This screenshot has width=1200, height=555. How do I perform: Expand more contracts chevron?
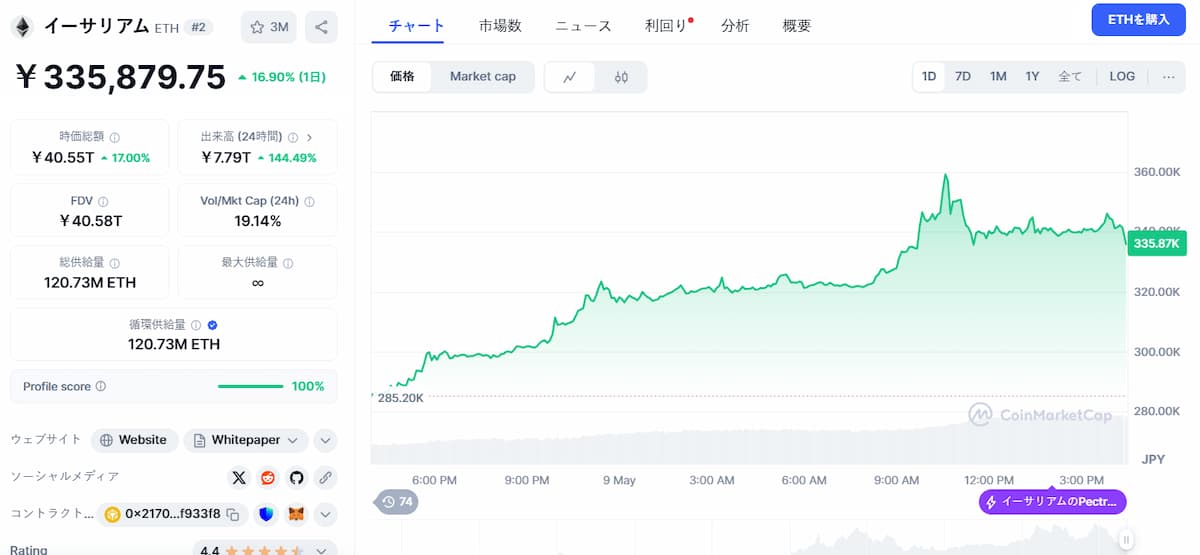pyautogui.click(x=325, y=514)
